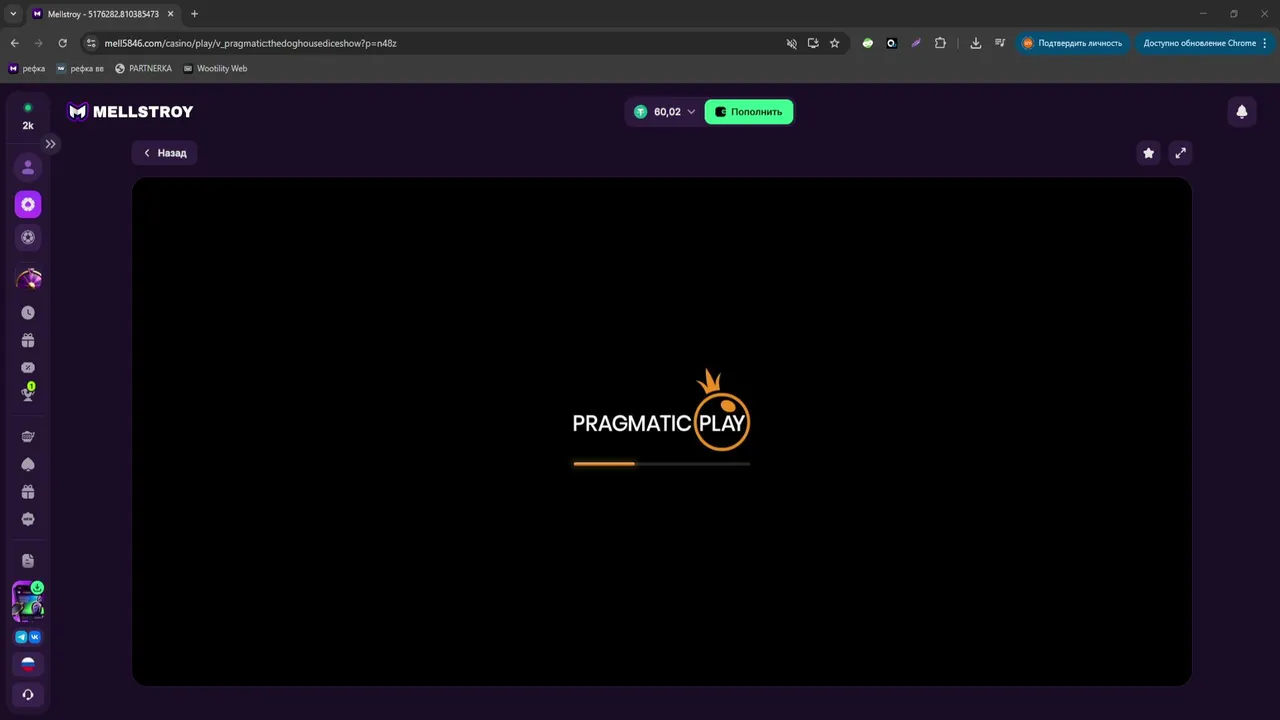The image size is (1280, 720).
Task: Open the рефка bookmark
Action: (27, 69)
